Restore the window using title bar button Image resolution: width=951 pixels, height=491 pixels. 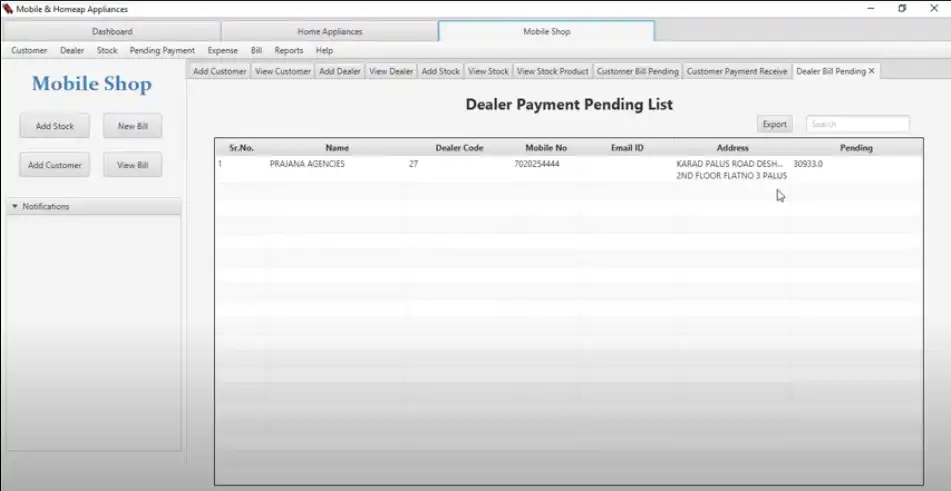coord(901,9)
